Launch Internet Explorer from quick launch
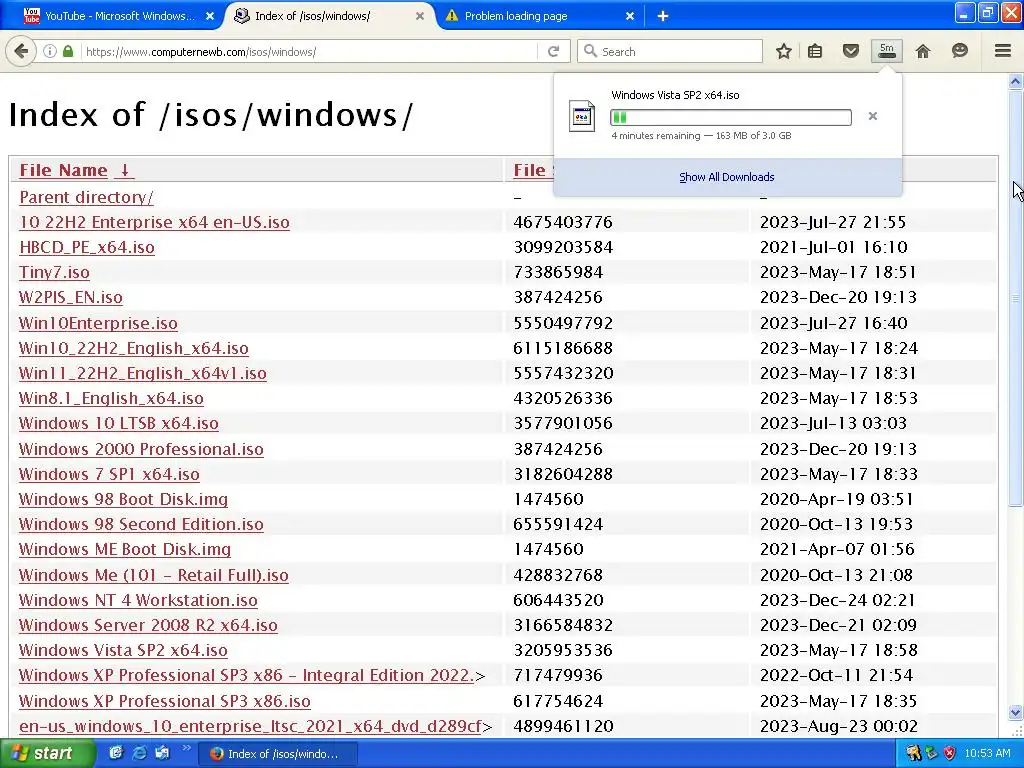 tap(139, 753)
